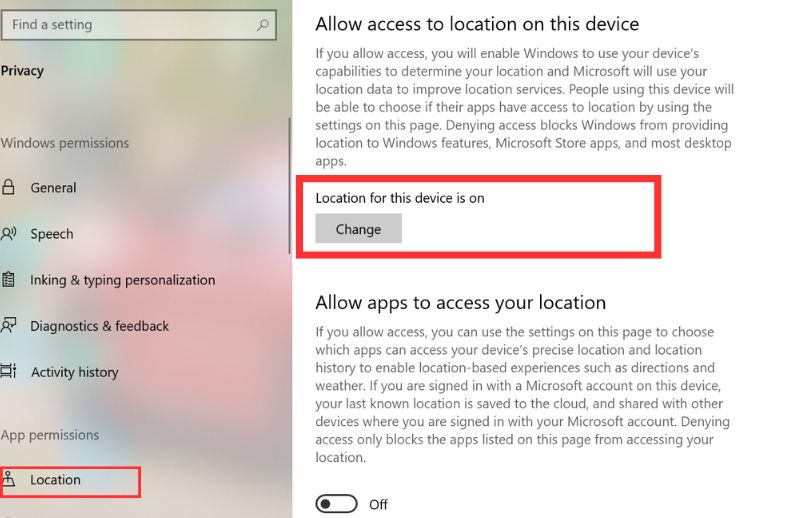Toggle the app location access switch
The height and width of the screenshot is (518, 785).
[336, 504]
